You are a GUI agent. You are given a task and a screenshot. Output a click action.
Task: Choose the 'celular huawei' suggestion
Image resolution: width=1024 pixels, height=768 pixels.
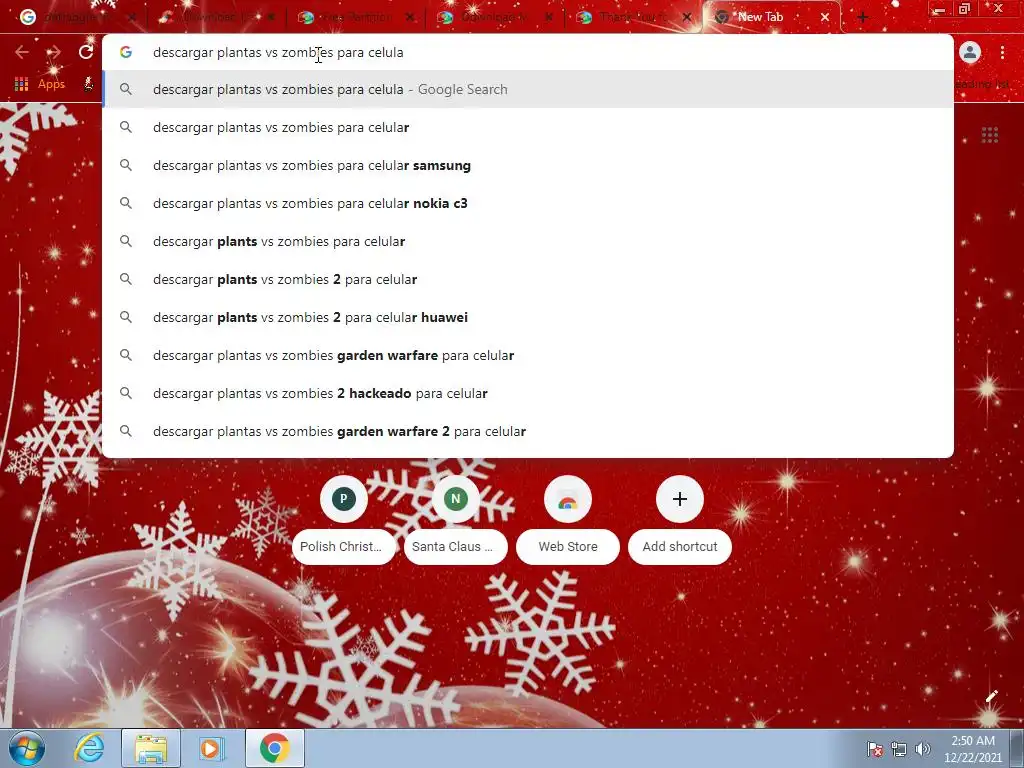(528, 317)
